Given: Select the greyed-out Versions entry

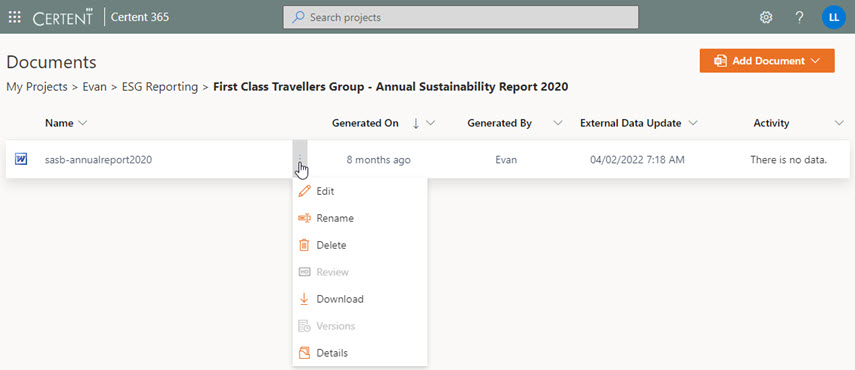Looking at the screenshot, I should [360, 326].
